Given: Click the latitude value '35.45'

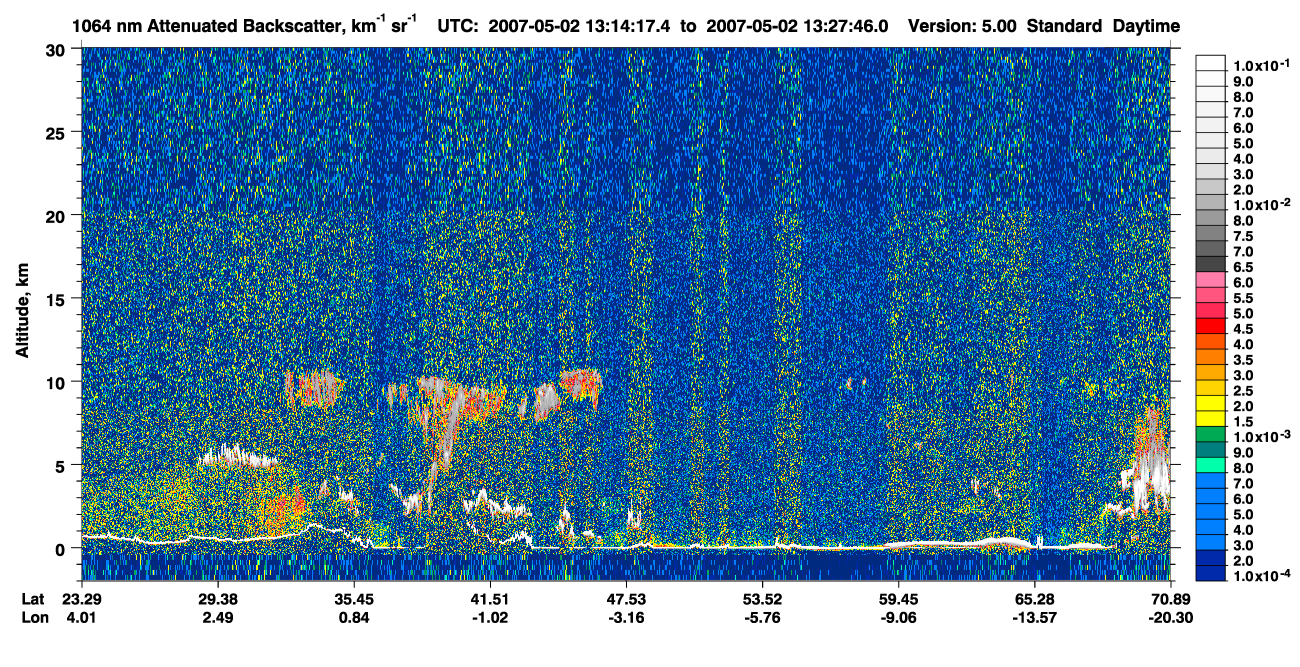Looking at the screenshot, I should tap(353, 599).
